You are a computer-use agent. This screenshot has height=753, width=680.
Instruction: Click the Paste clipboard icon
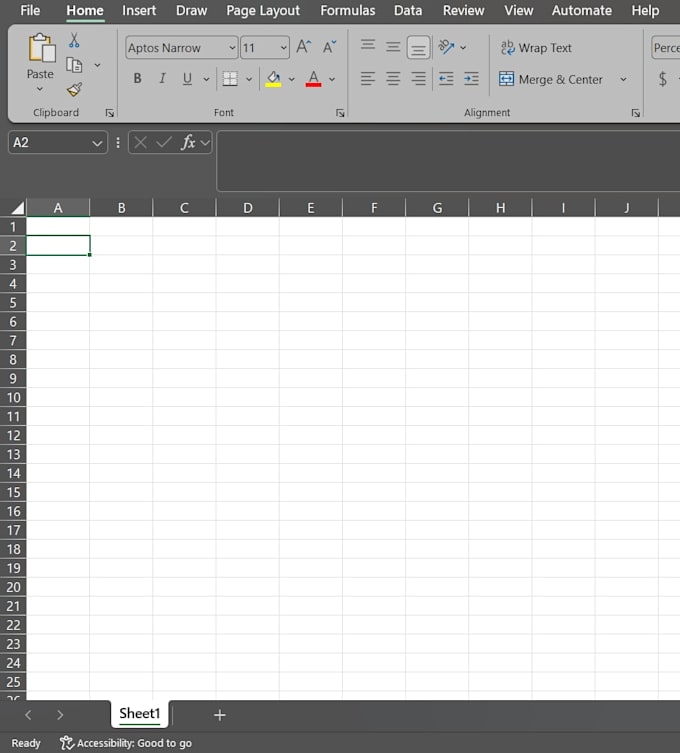point(42,48)
